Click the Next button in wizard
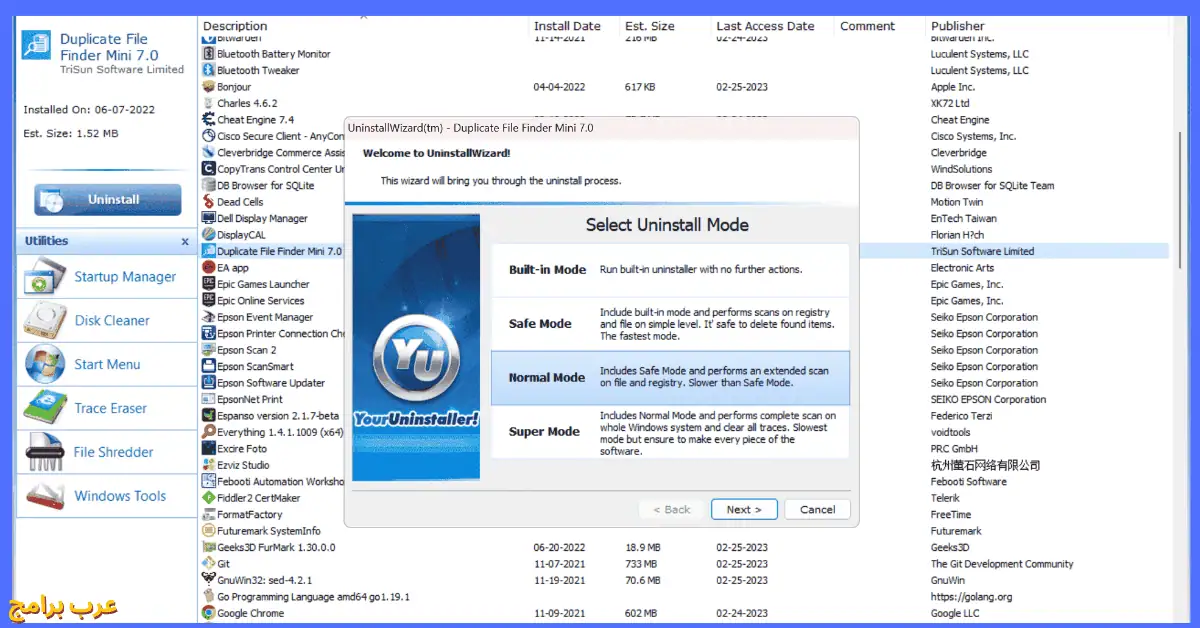Image resolution: width=1200 pixels, height=628 pixels. tap(744, 509)
